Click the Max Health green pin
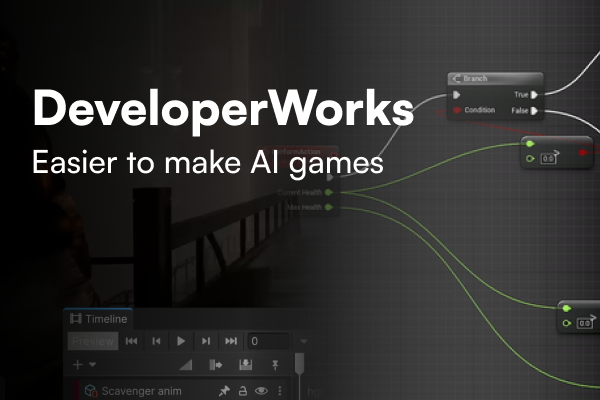 click(329, 207)
